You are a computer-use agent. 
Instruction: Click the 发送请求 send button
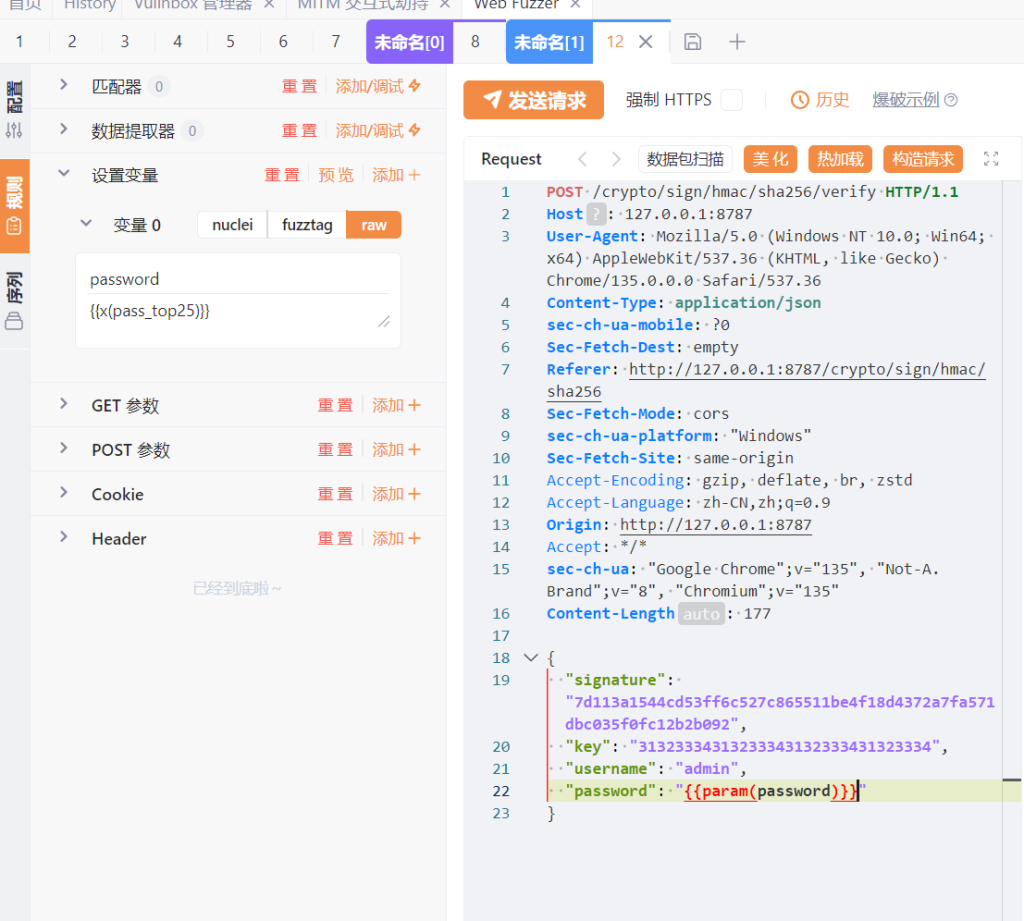(534, 100)
